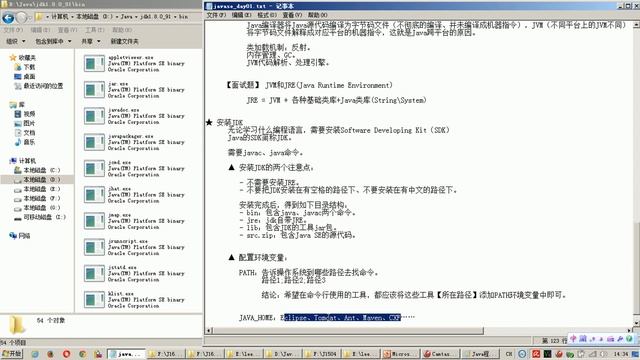This screenshot has width=640, height=360.
Task: Select the jmap.exe file icon
Action: (x=94, y=221)
